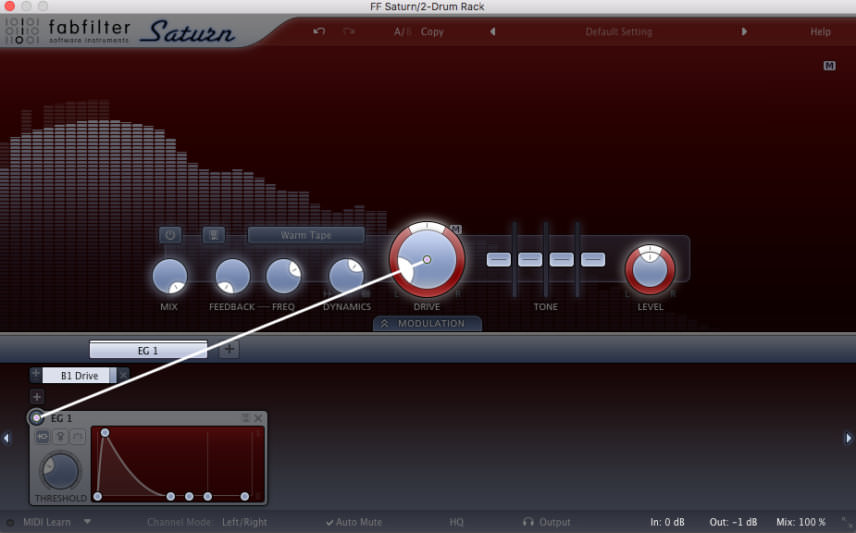This screenshot has width=856, height=533.
Task: Click the band solo icon beside power
Action: pyautogui.click(x=214, y=235)
